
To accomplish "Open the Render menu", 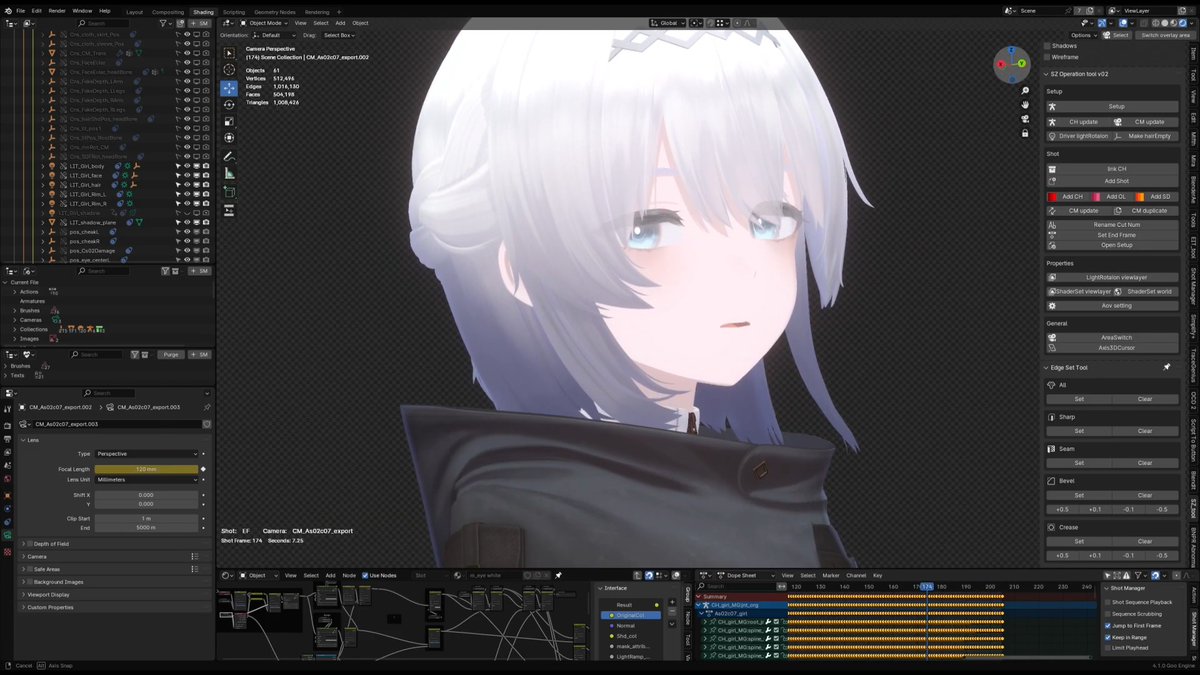I will [x=57, y=10].
